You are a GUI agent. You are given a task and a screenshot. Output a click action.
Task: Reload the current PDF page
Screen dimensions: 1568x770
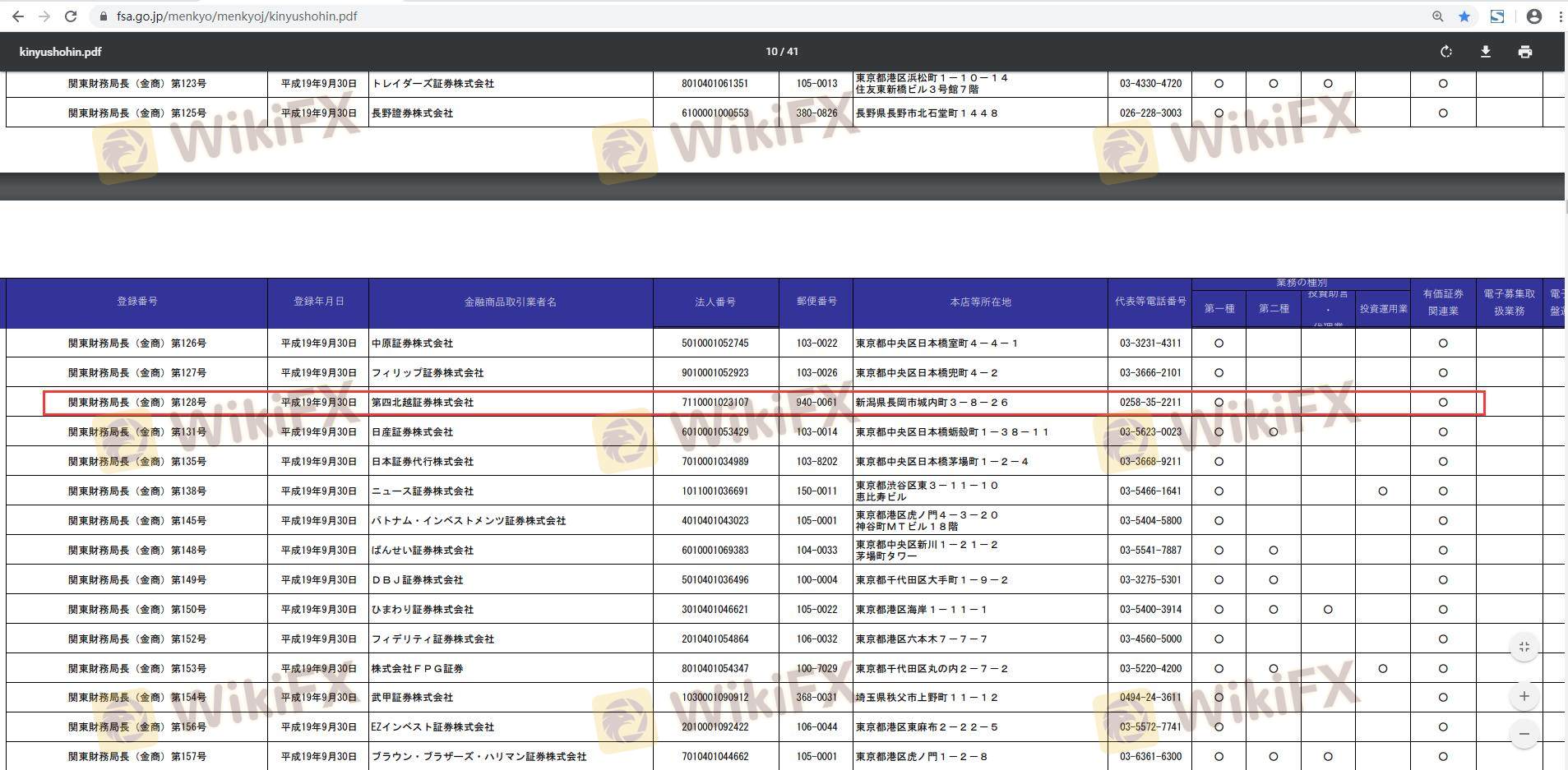pyautogui.click(x=71, y=16)
